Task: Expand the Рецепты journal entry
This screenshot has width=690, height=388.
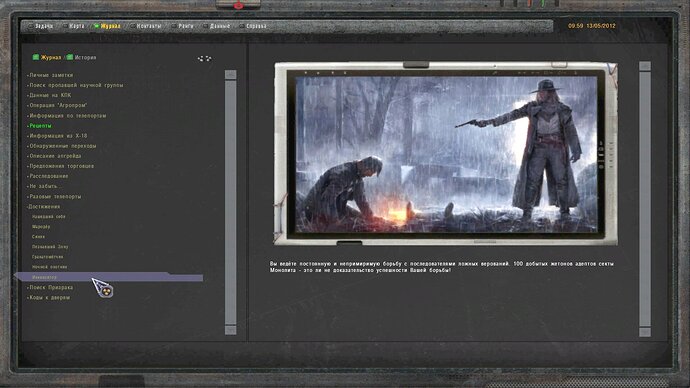Action: (x=39, y=126)
